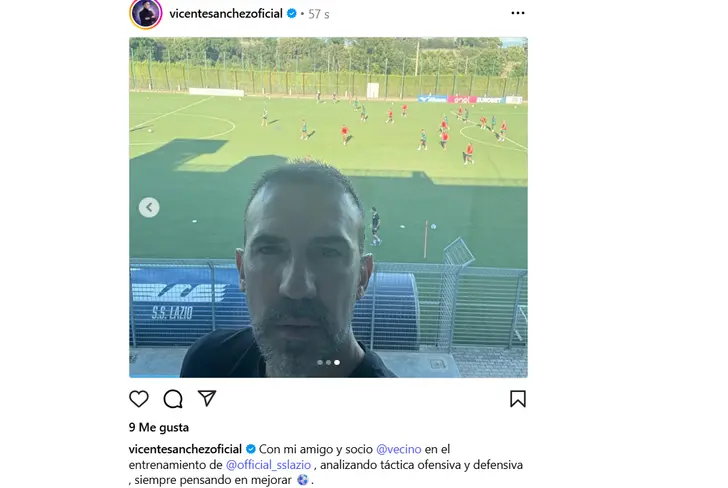Image resolution: width=728 pixels, height=488 pixels.
Task: Select the third carousel dot indicator
Action: [337, 362]
